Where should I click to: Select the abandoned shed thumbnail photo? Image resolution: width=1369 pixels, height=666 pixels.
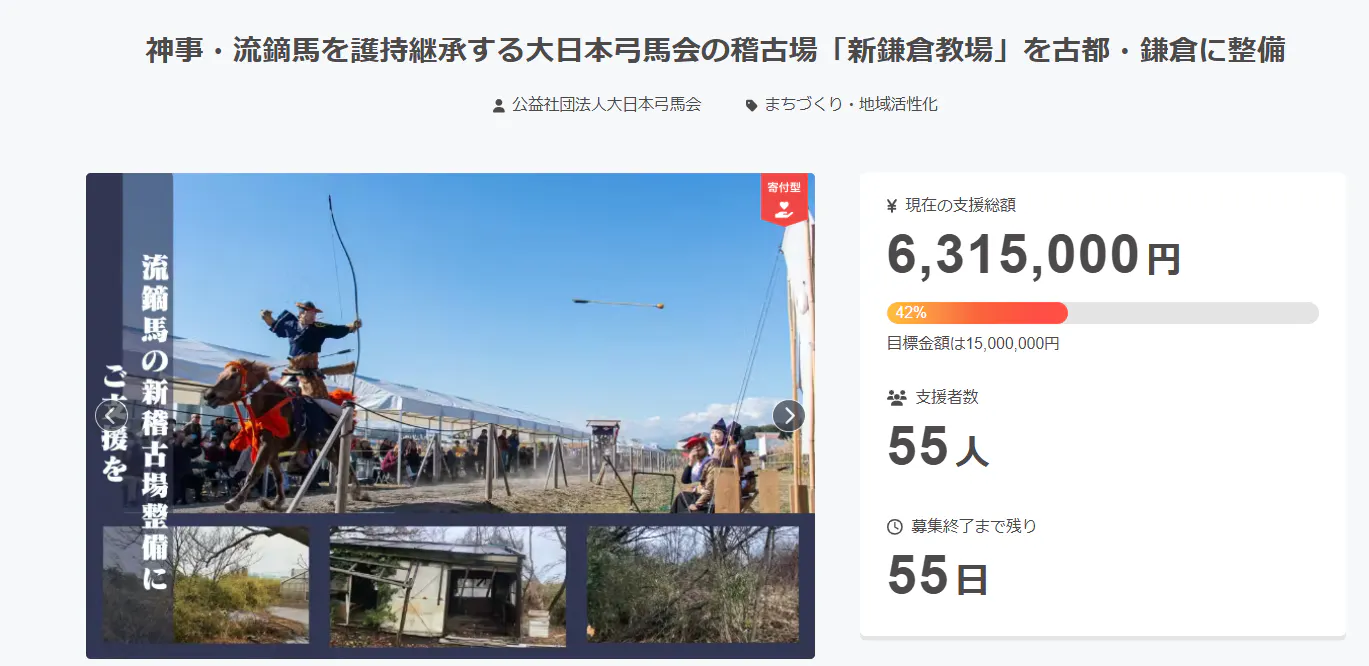click(448, 587)
